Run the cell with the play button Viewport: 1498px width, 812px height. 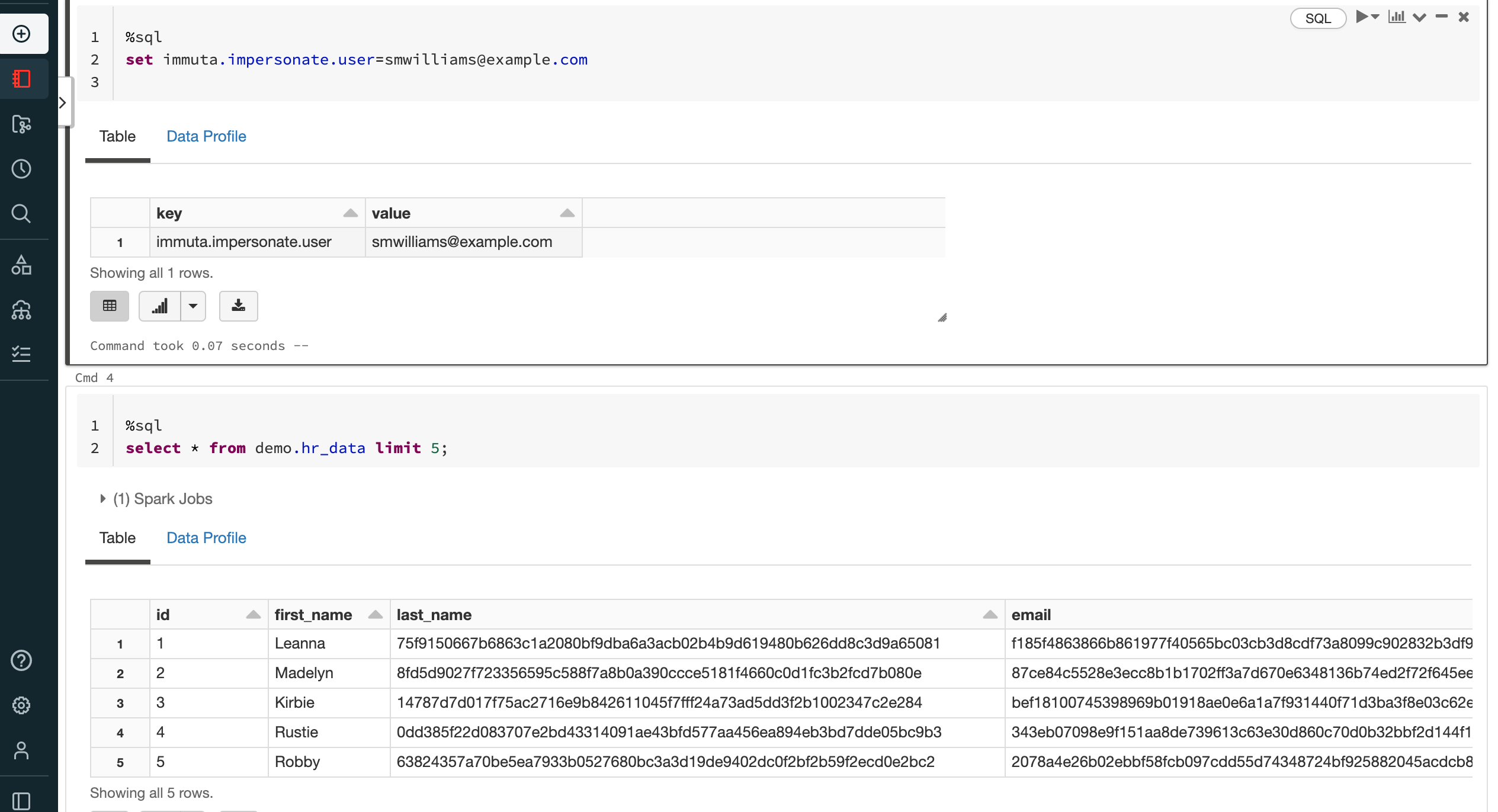click(1362, 17)
